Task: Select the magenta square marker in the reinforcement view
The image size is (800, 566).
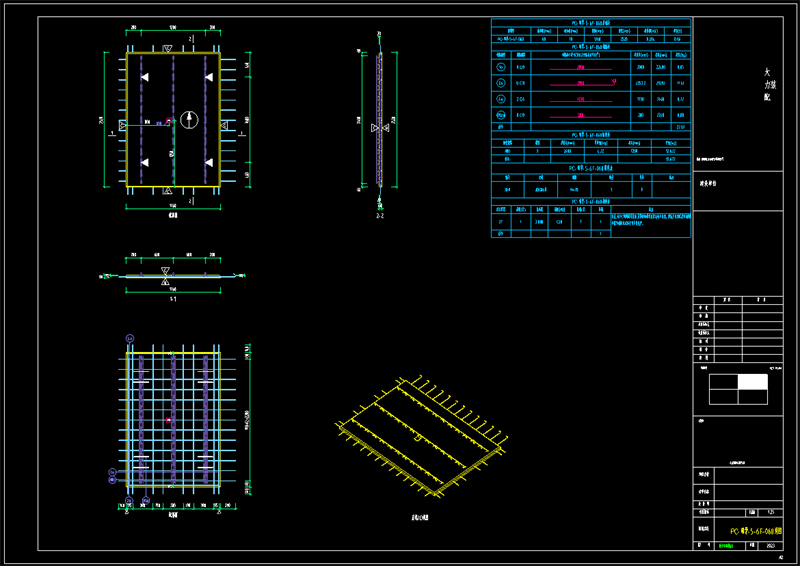Action: [169, 420]
